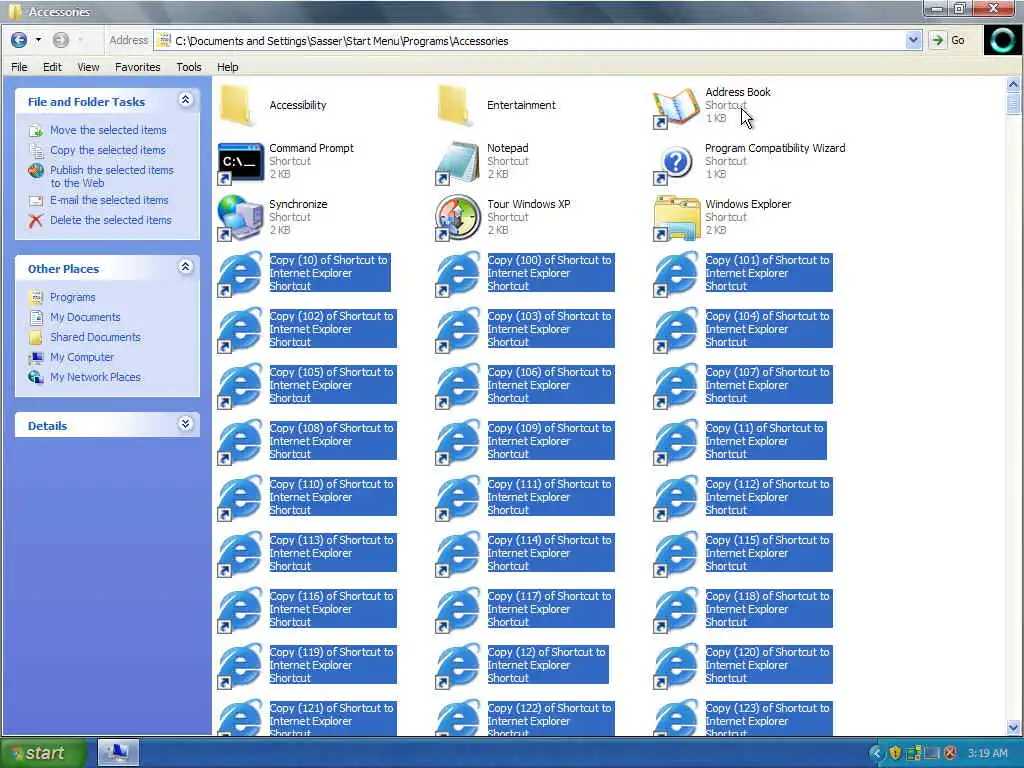Click E-mail the selected items
Image resolution: width=1024 pixels, height=768 pixels.
(x=109, y=200)
